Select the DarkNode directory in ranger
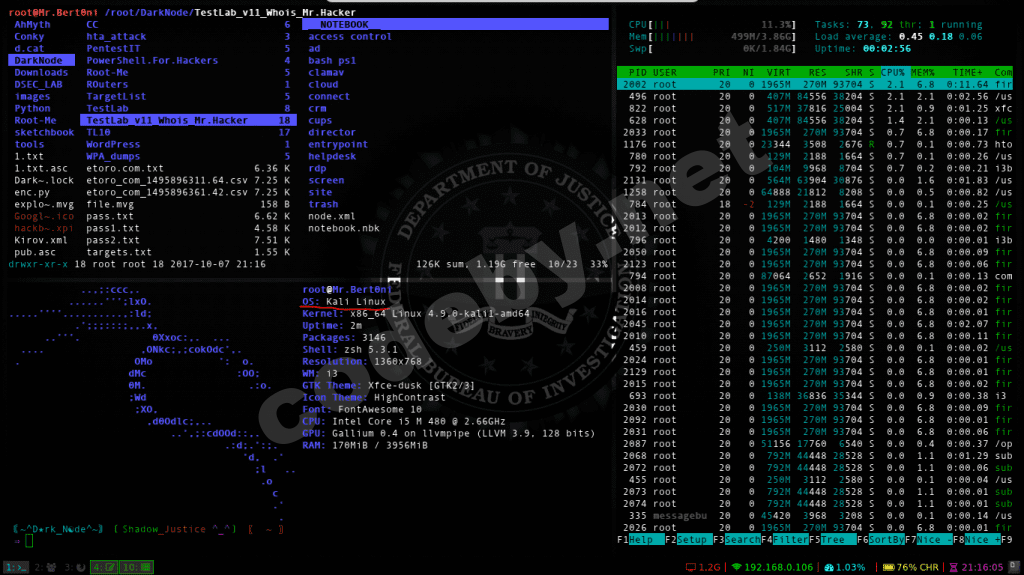The height and width of the screenshot is (575, 1024). tap(41, 60)
